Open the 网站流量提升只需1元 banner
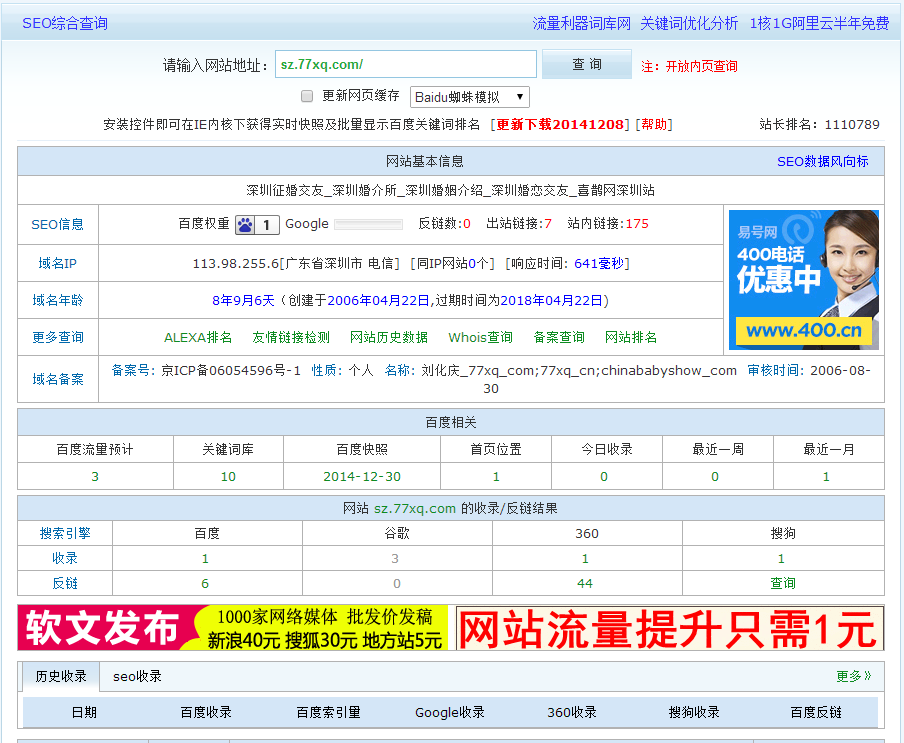This screenshot has width=904, height=743. click(669, 628)
